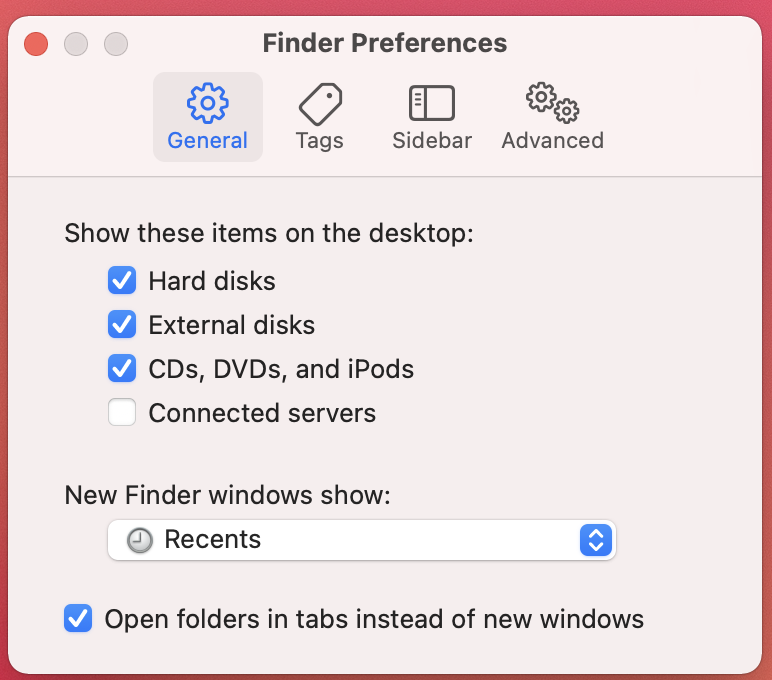Screen dimensions: 772x680
Task: Open the Tags tag-shaped icon
Action: coord(320,104)
